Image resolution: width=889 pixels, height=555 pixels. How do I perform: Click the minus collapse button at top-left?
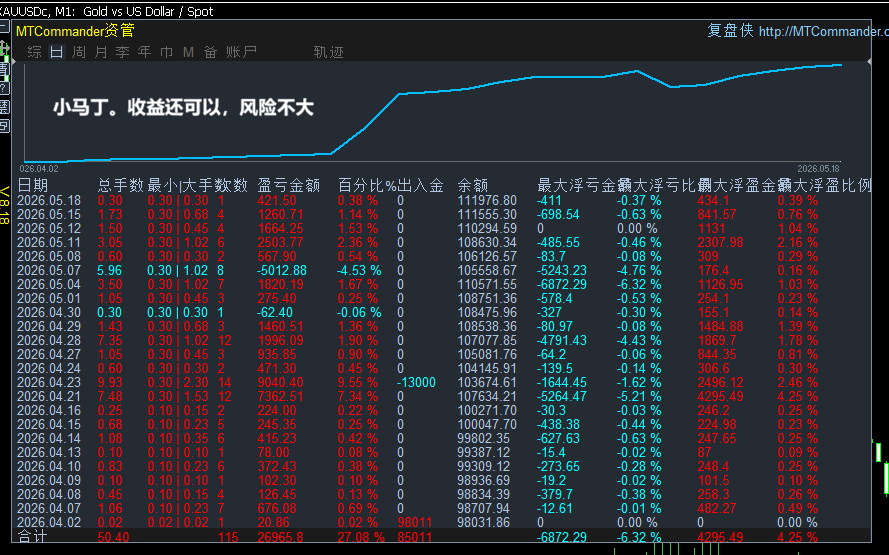(4, 26)
